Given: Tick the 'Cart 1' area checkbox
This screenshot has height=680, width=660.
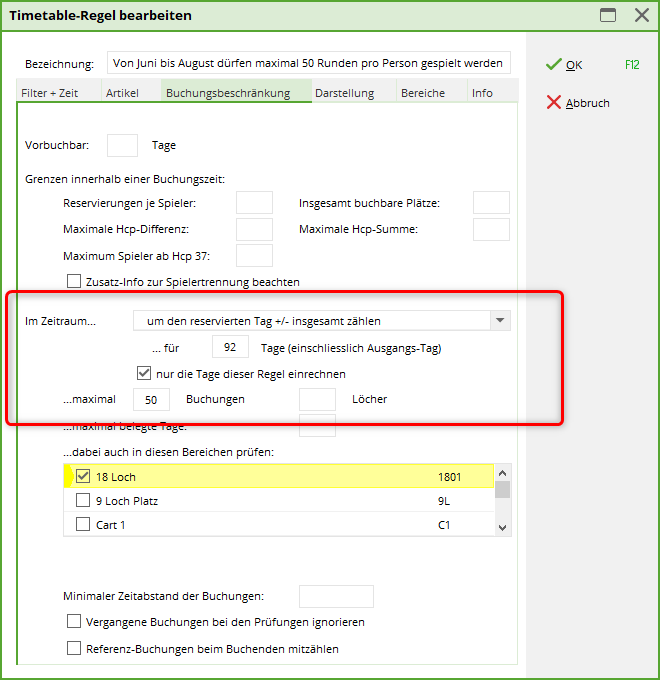Looking at the screenshot, I should tap(84, 524).
